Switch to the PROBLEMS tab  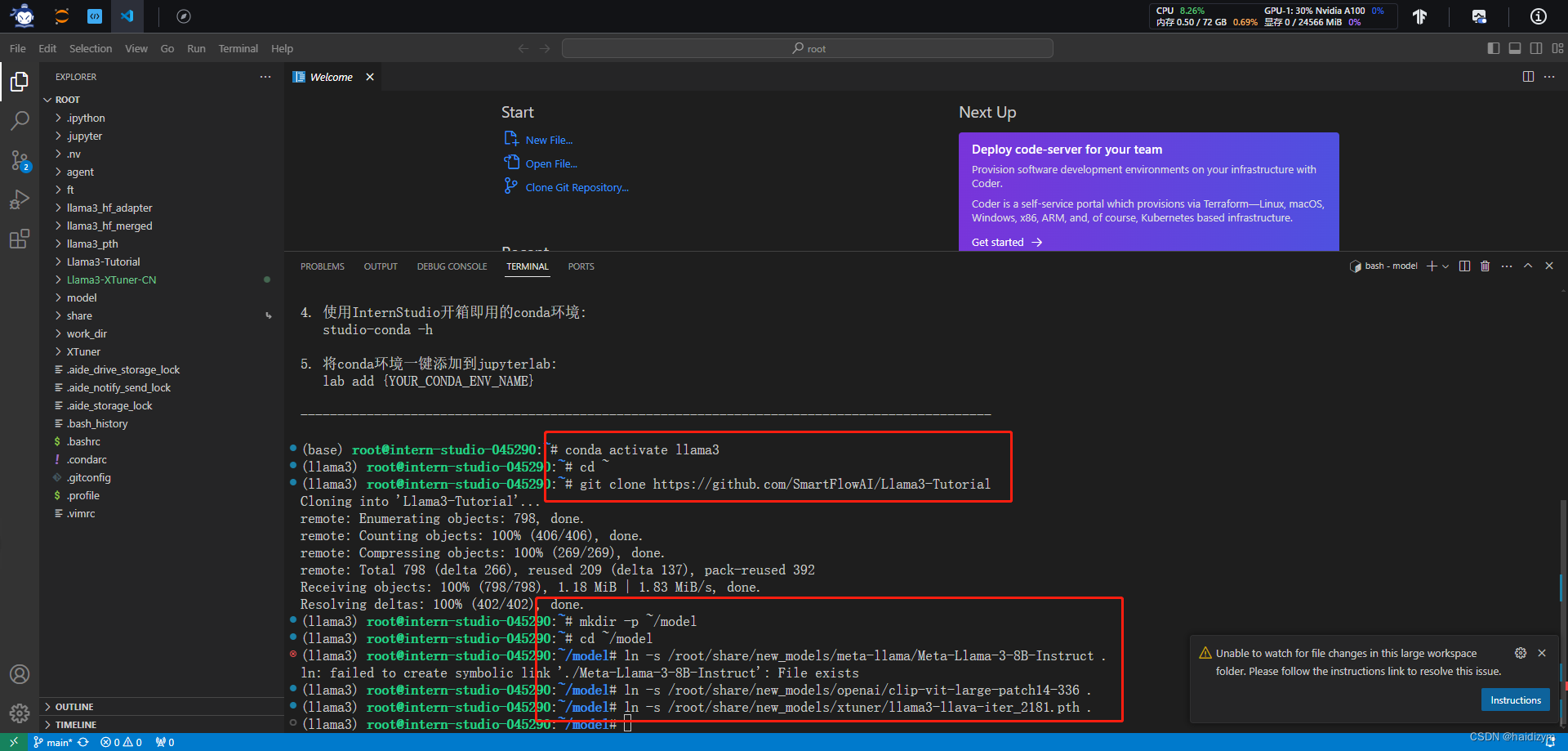[x=323, y=266]
